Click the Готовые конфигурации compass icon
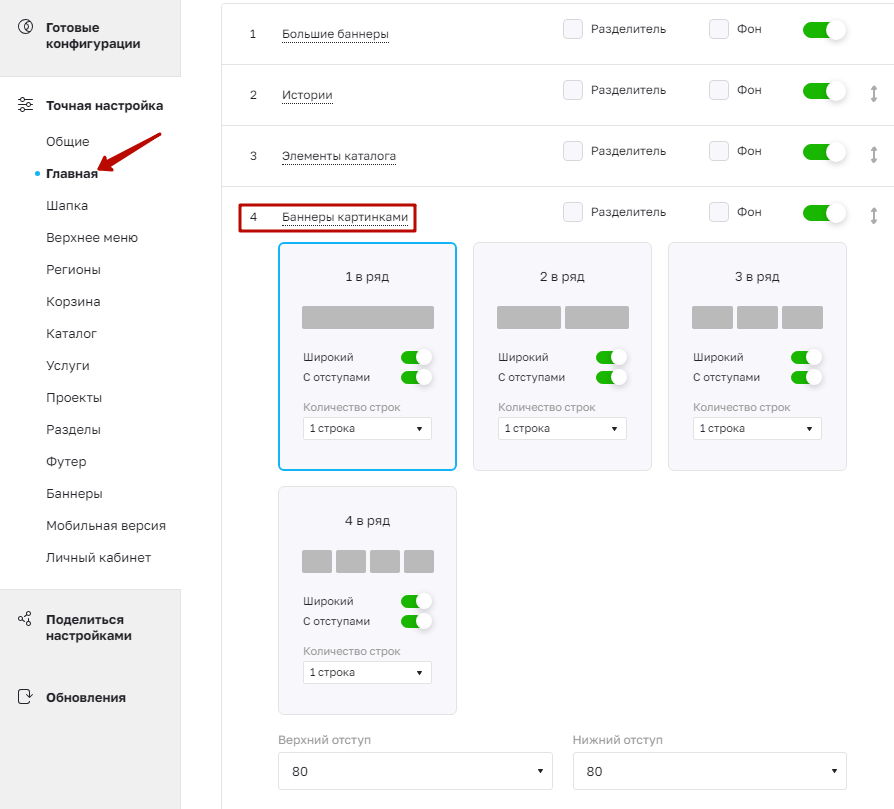This screenshot has width=894, height=809. [x=26, y=27]
